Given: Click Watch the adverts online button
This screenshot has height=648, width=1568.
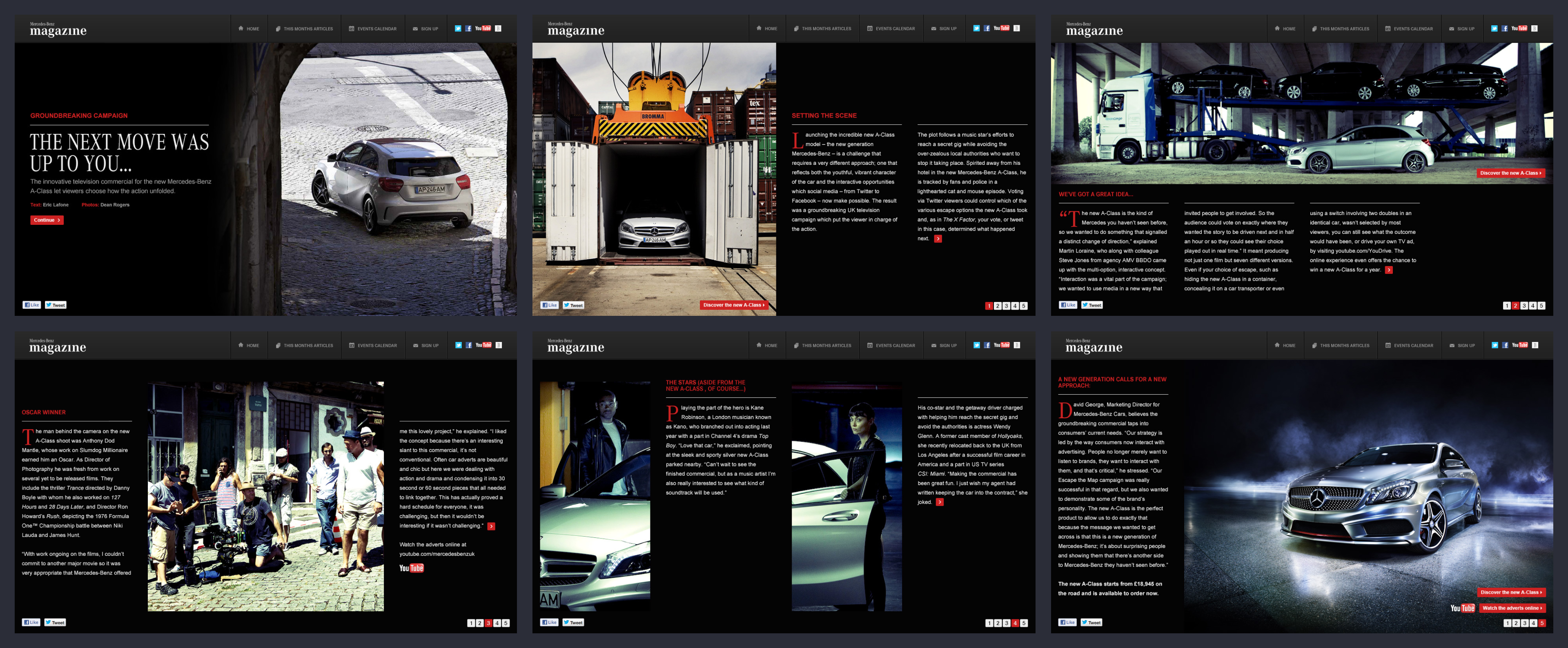Looking at the screenshot, I should coord(1512,608).
